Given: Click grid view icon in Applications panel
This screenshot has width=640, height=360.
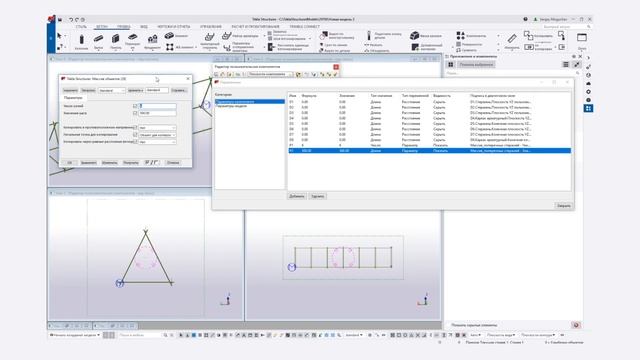Looking at the screenshot, I should point(451,64).
